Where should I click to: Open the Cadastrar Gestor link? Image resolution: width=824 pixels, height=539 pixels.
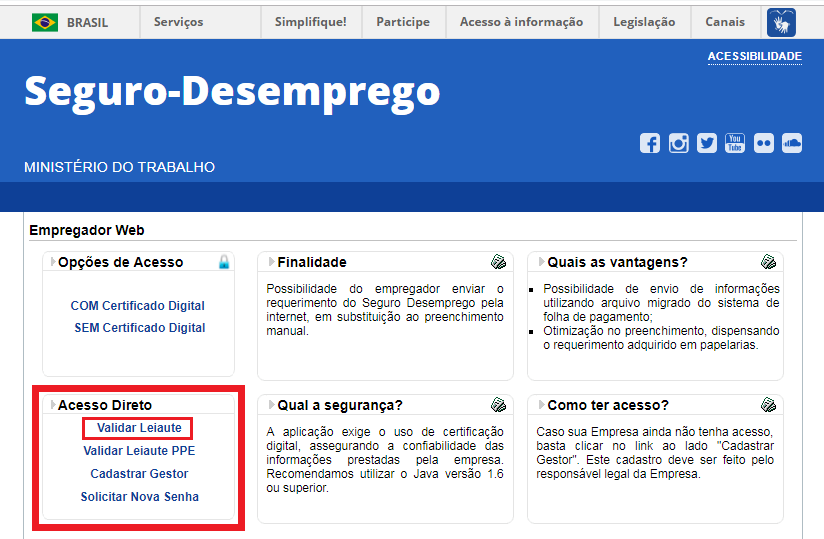[139, 474]
